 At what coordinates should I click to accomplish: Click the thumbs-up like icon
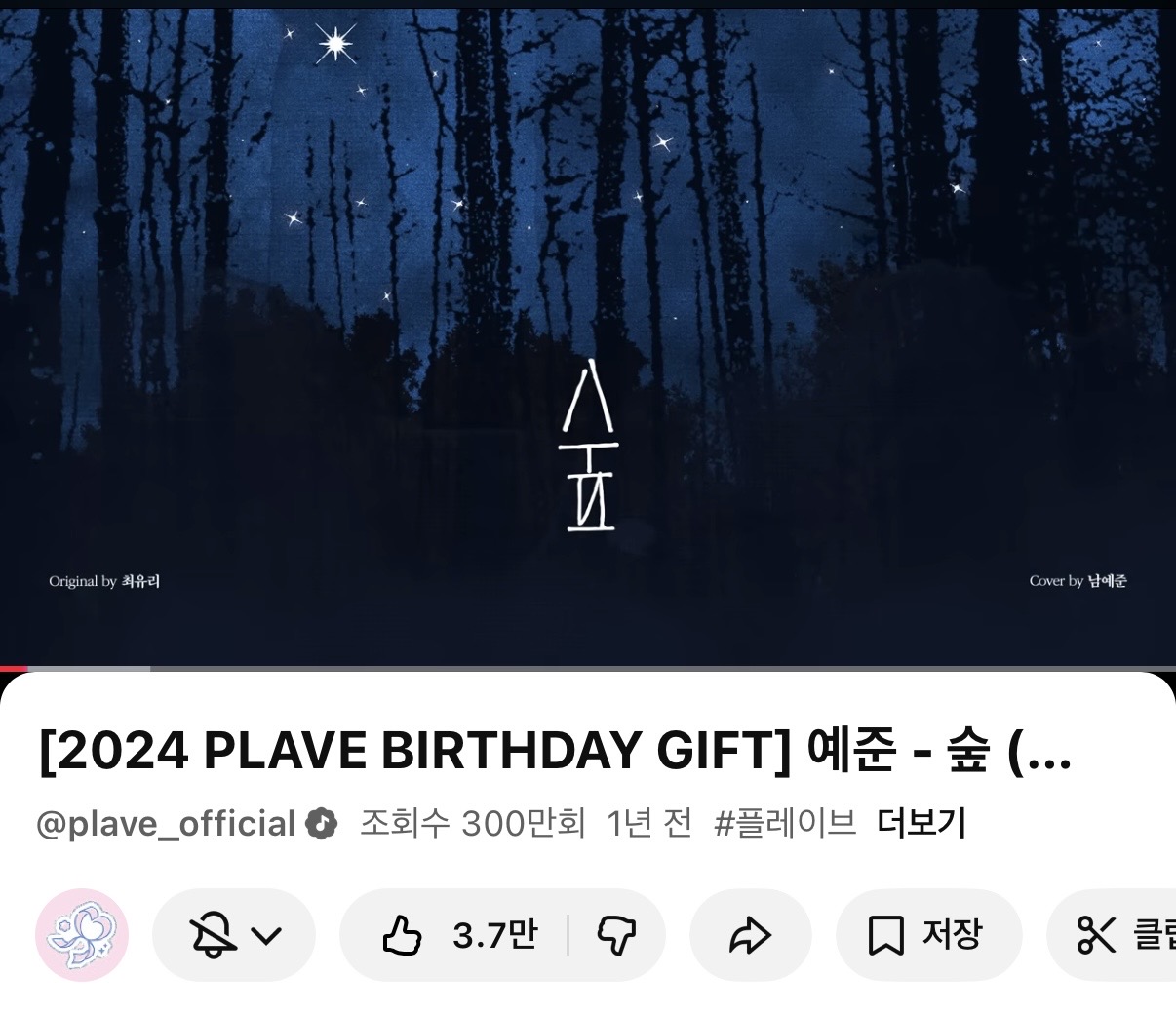click(402, 935)
